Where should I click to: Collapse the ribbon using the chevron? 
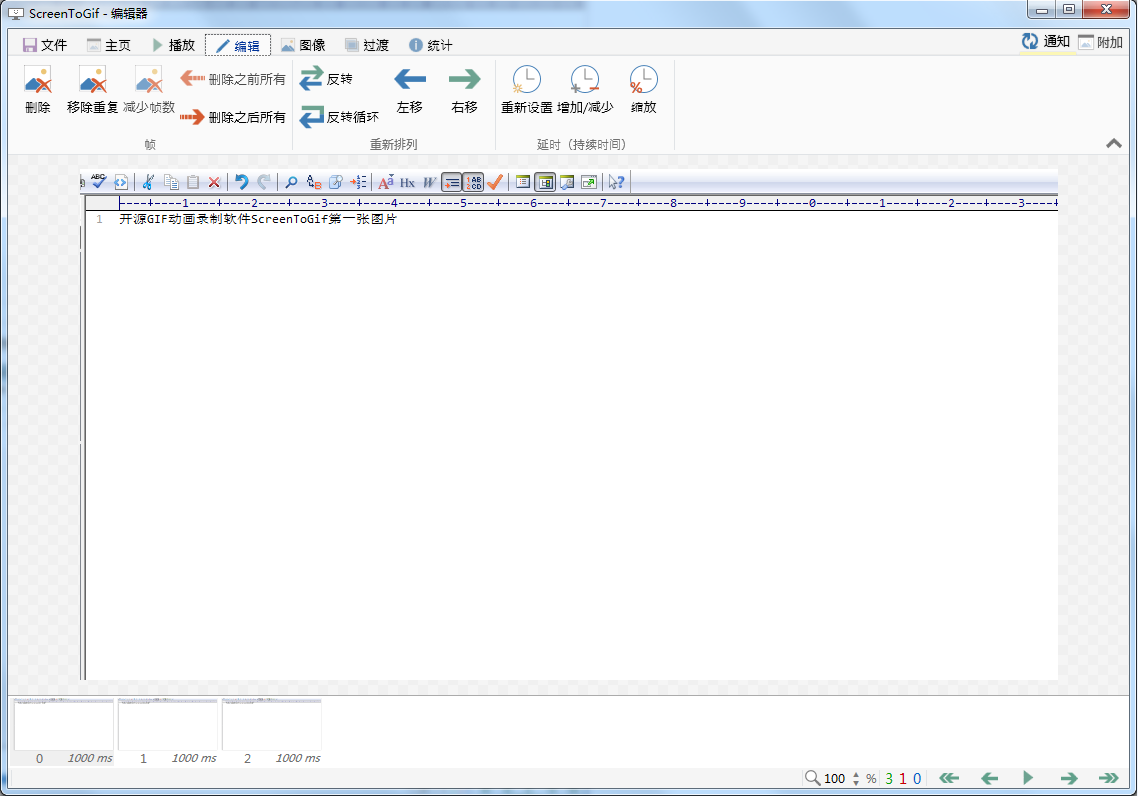pyautogui.click(x=1114, y=144)
